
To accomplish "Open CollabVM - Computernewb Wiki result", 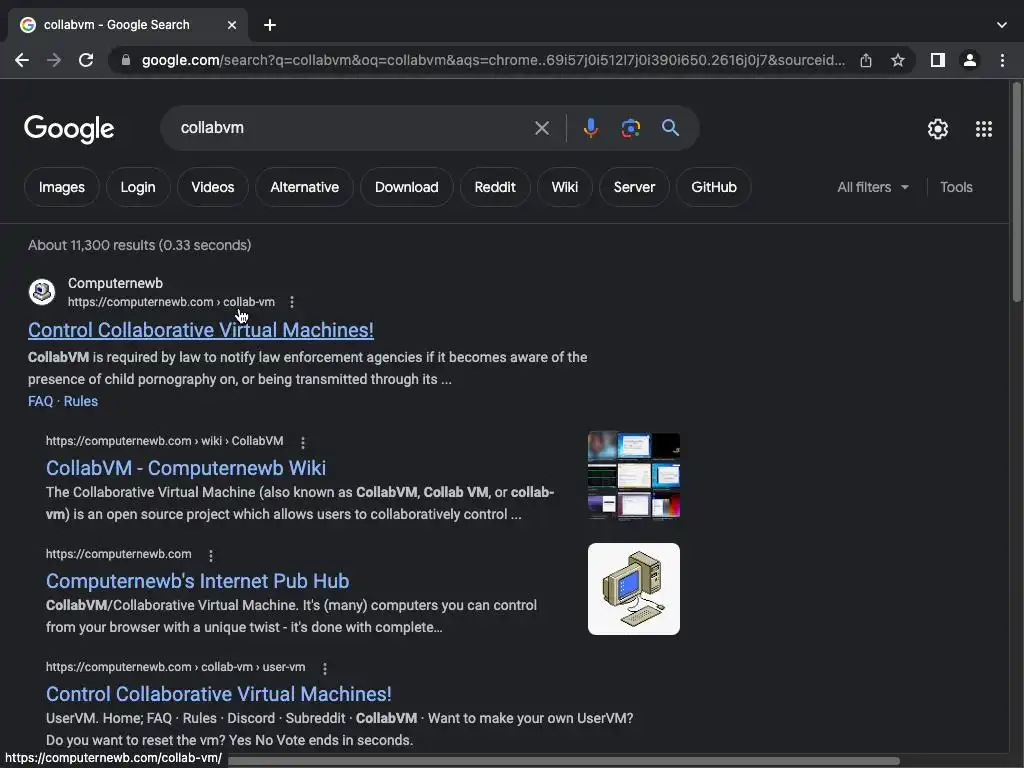I will point(185,468).
